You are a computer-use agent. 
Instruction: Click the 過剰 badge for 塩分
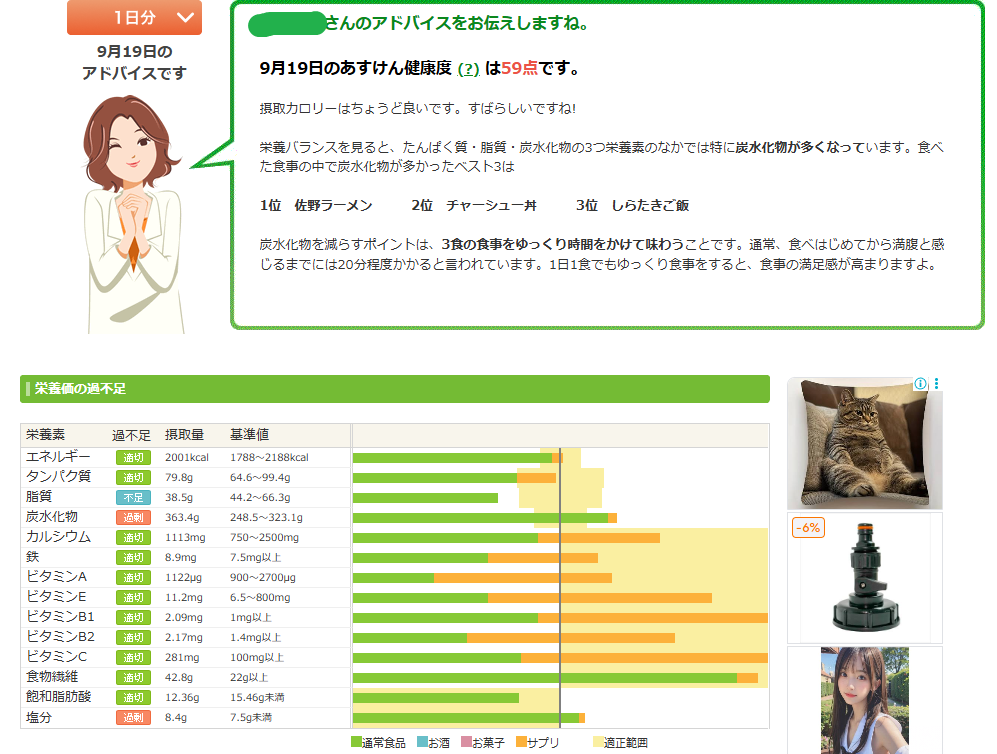(133, 717)
